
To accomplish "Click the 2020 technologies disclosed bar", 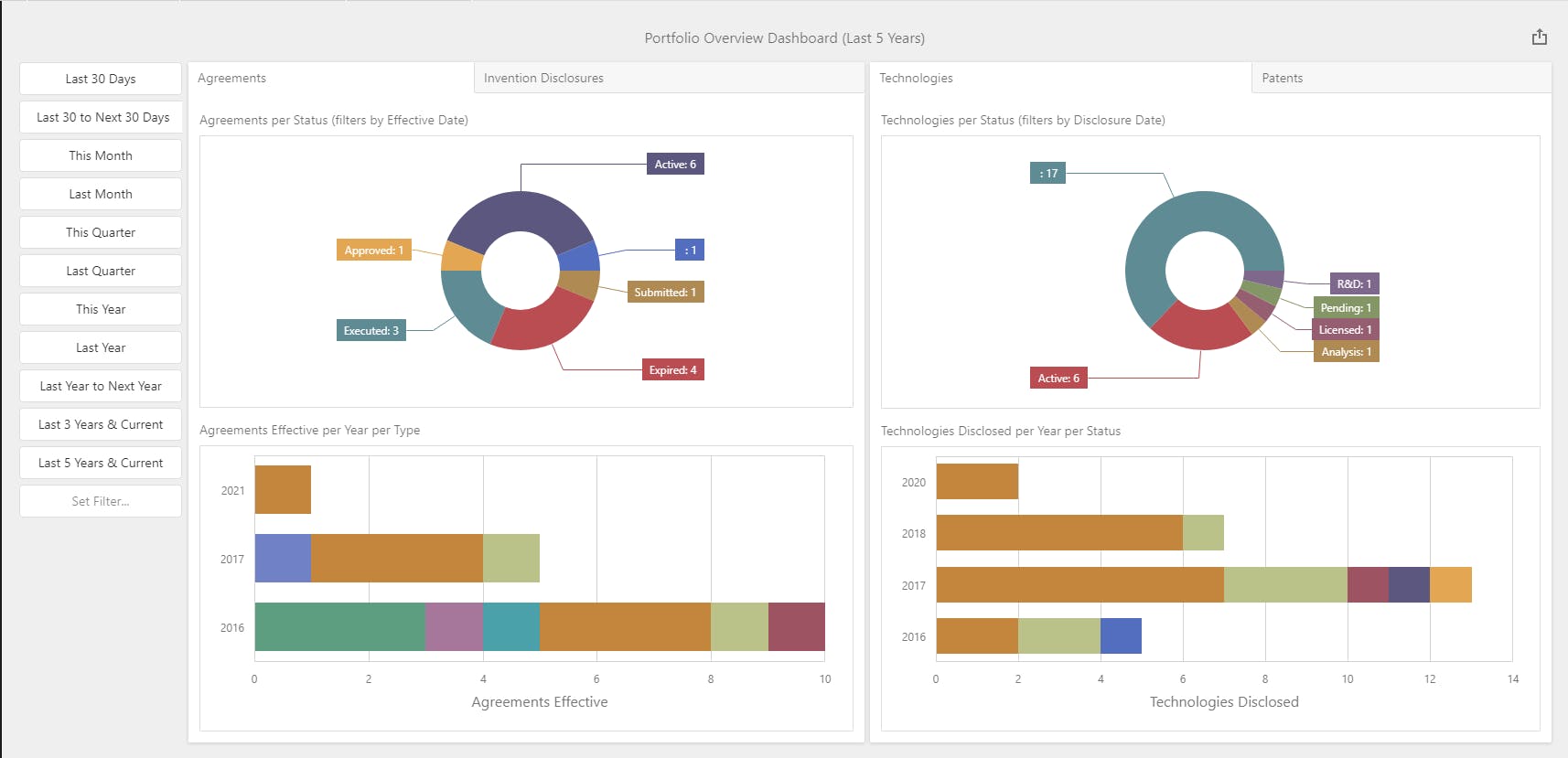I will (x=977, y=481).
